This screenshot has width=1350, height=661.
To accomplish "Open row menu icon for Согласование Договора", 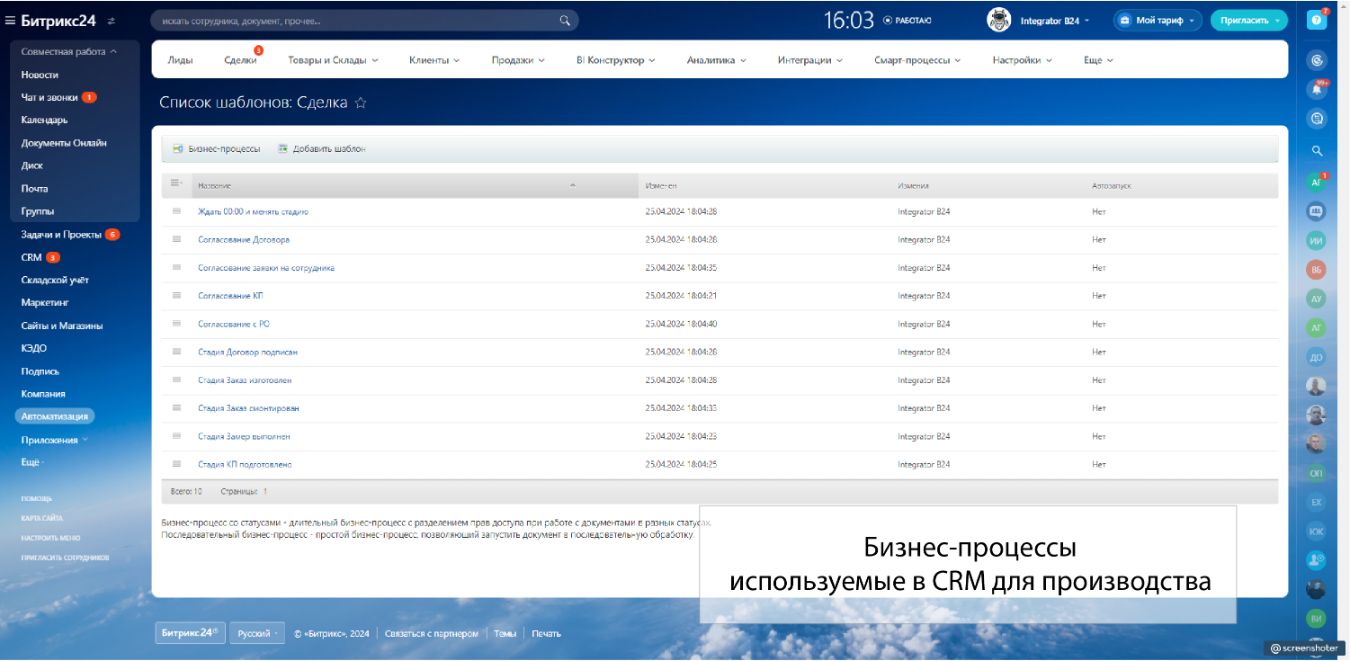I will pyautogui.click(x=177, y=240).
